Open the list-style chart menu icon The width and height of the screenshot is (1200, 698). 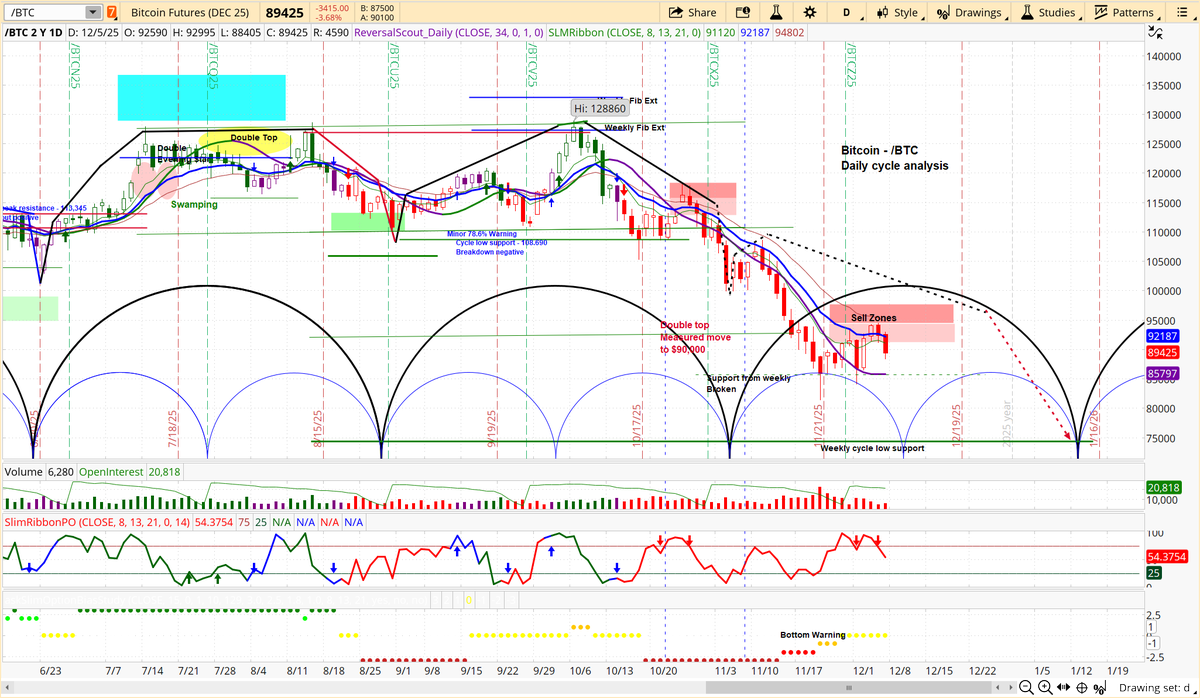click(x=1181, y=13)
